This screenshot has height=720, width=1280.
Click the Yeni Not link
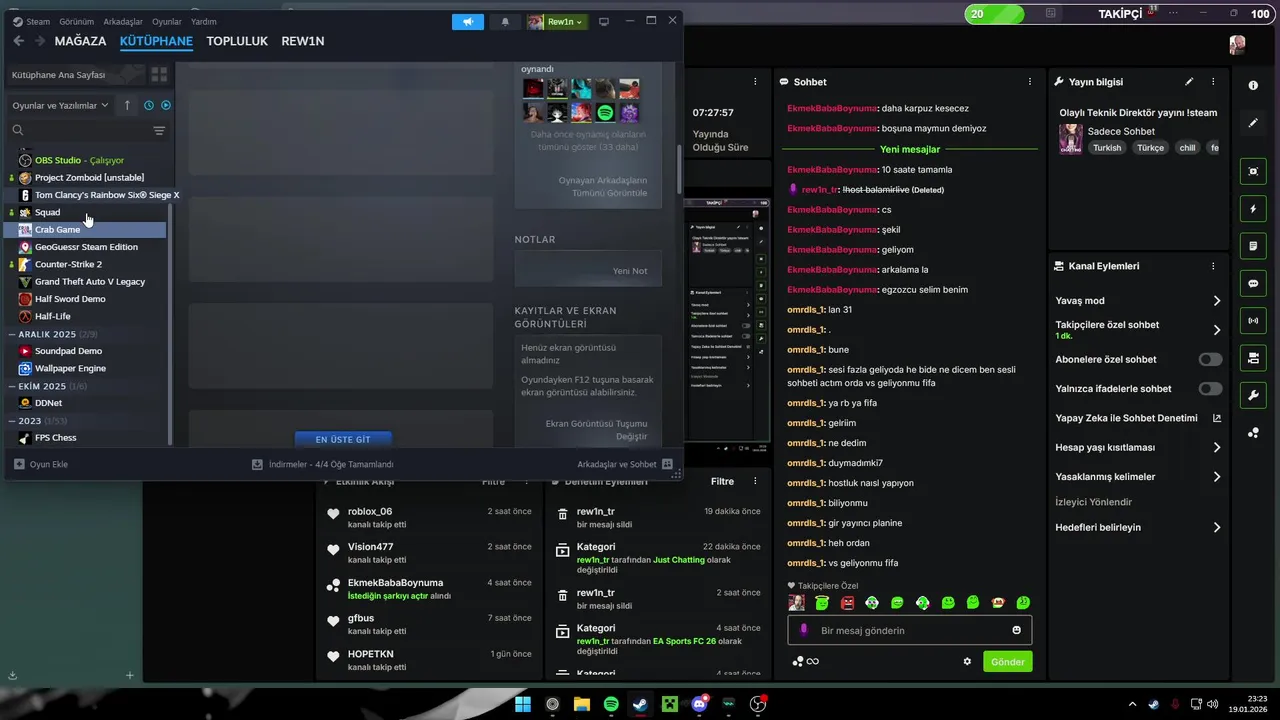point(630,271)
